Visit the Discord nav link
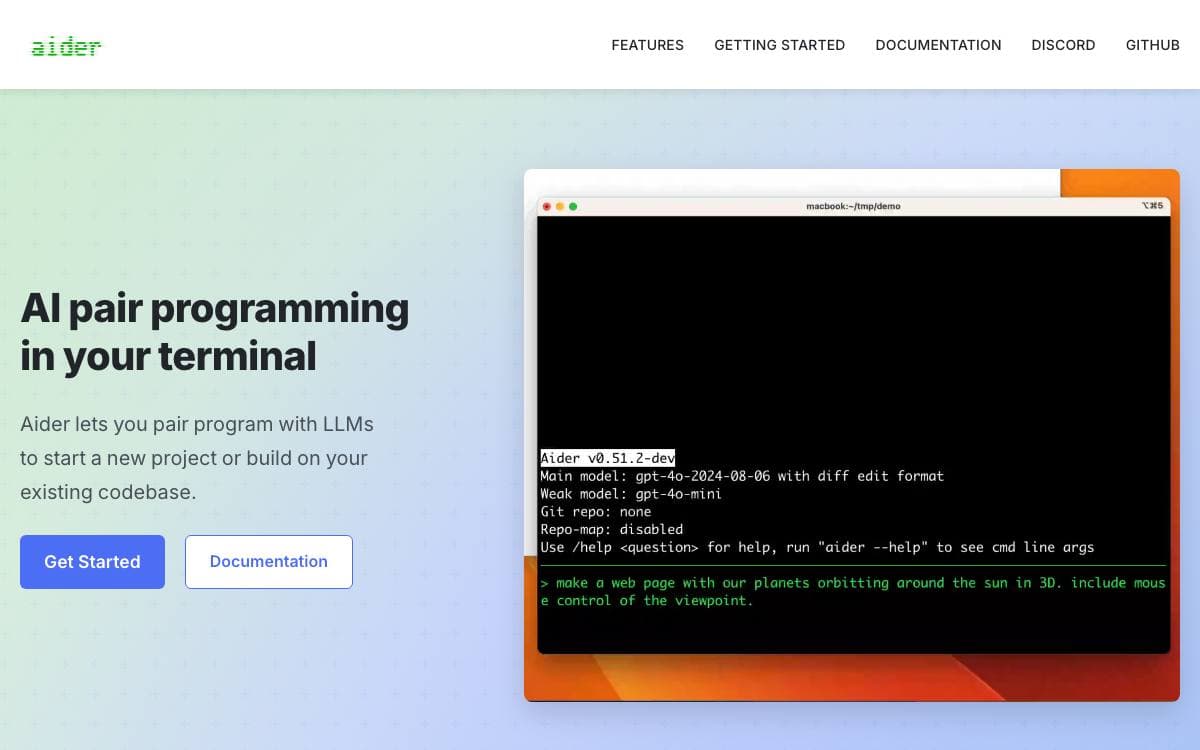Screen dimensions: 1200x750 click(x=1063, y=45)
